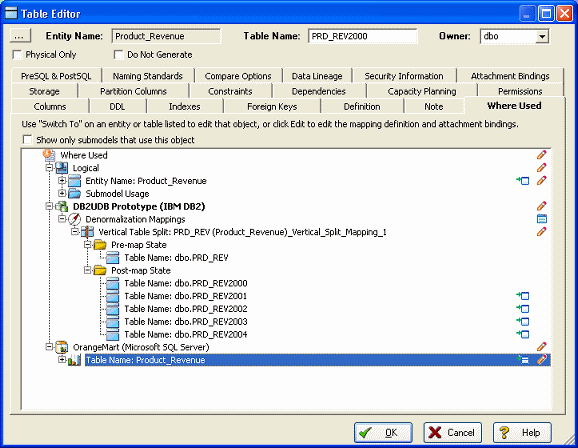Select the Table Name: dbo.PRD_REV row
Viewport: 578px width, 448px height.
tap(176, 257)
